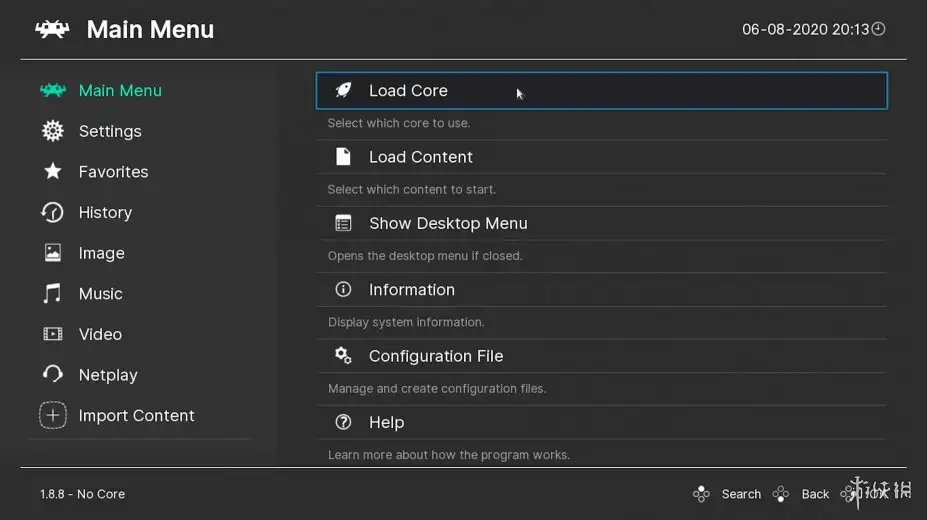Image resolution: width=927 pixels, height=520 pixels.
Task: Click the Music note icon
Action: click(52, 294)
